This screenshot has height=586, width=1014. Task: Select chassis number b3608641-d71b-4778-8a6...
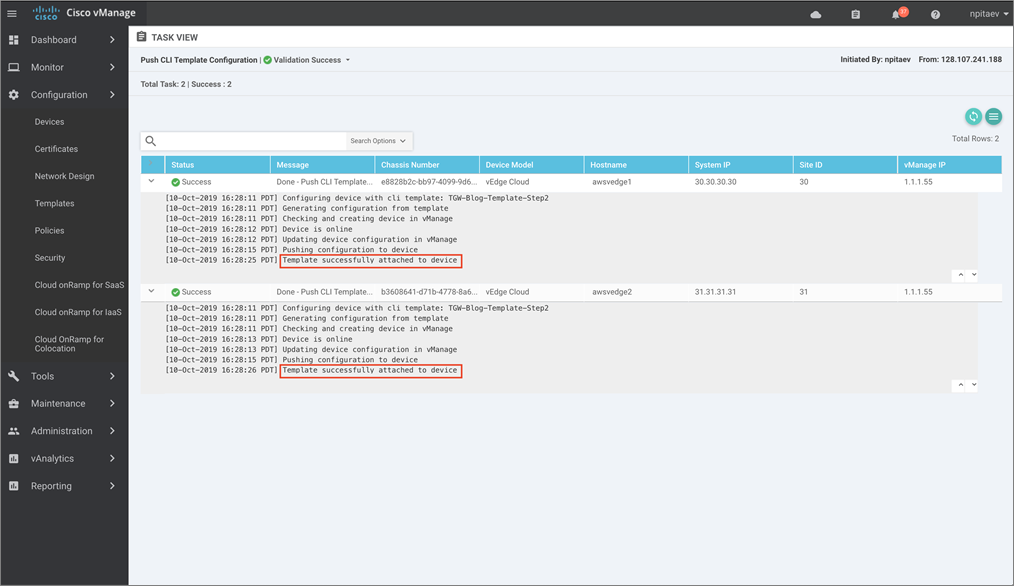click(429, 292)
